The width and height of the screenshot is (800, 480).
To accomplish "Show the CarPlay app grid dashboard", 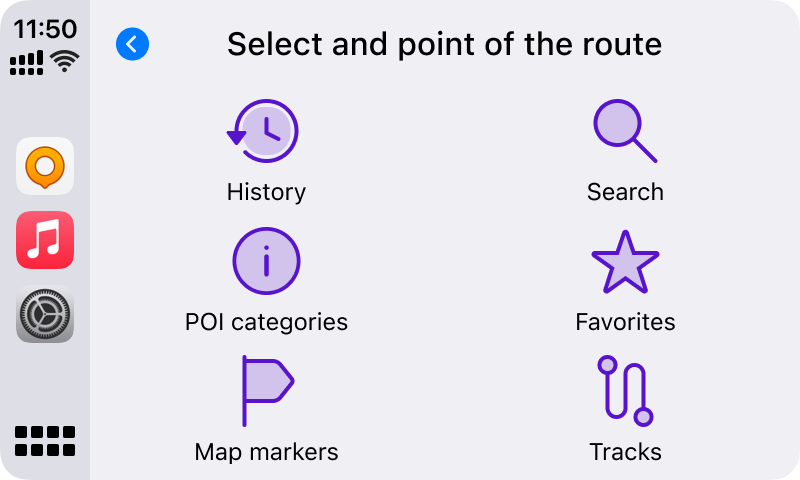I will tap(45, 441).
